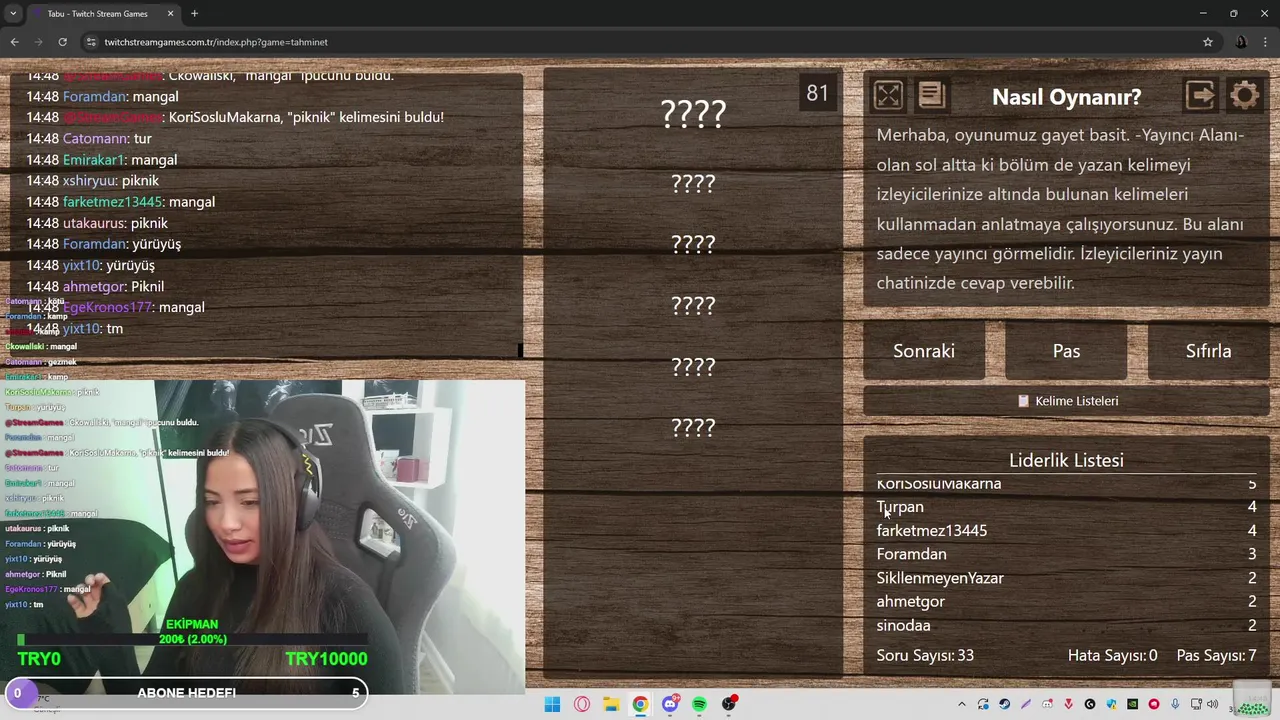Viewport: 1280px width, 720px height.
Task: Click chat message 'xshiryuu: piknik'
Action: [93, 181]
